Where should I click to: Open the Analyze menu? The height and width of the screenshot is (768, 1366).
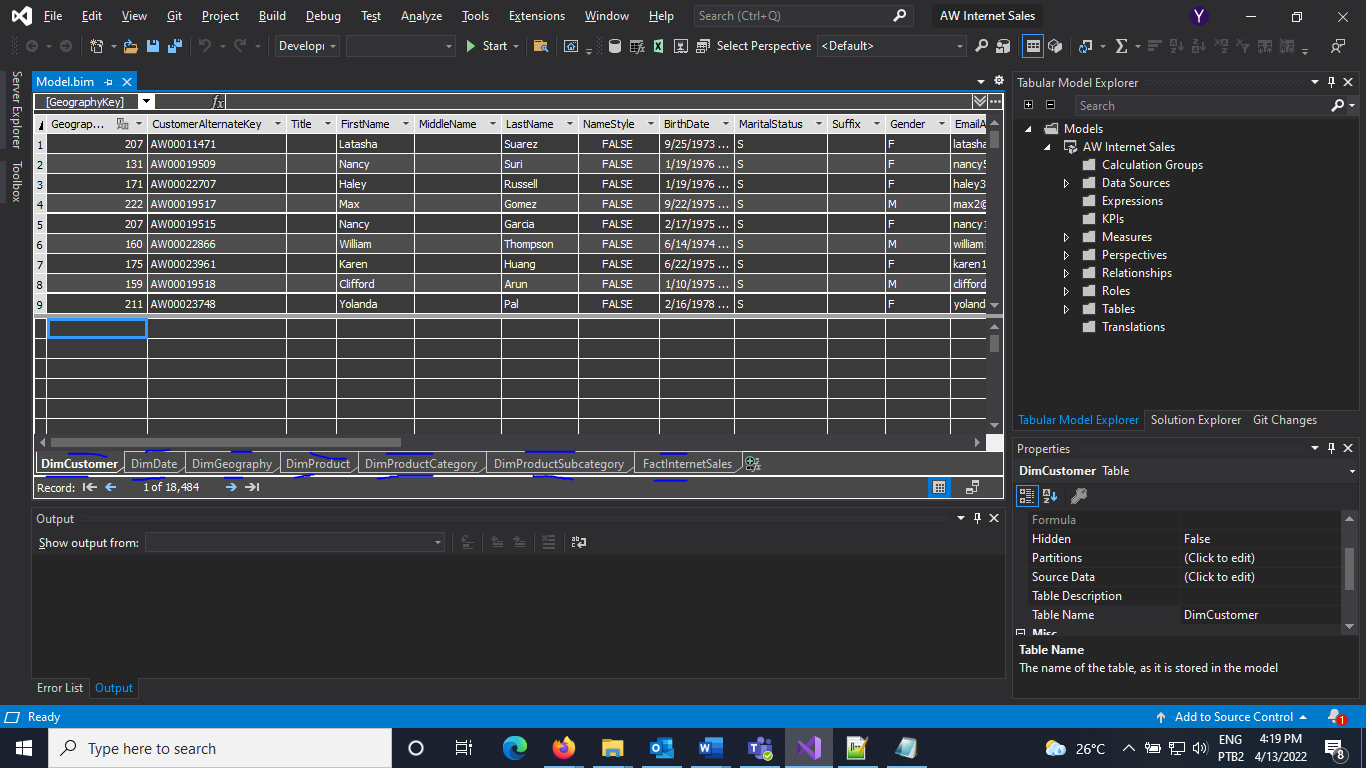[421, 16]
